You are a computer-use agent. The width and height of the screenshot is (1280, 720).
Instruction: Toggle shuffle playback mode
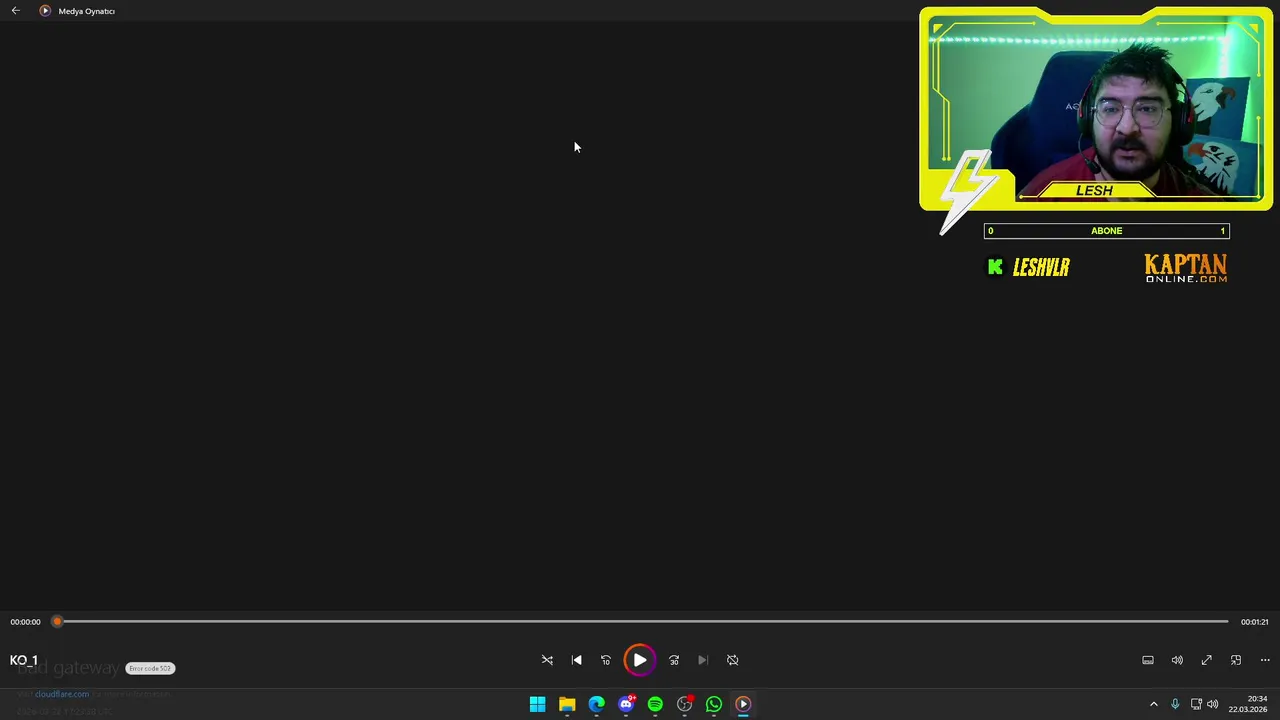547,660
